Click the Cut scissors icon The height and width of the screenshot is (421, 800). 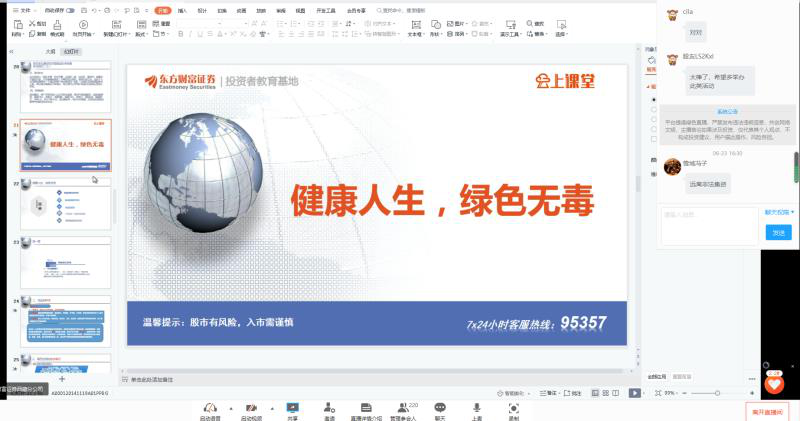(x=32, y=23)
